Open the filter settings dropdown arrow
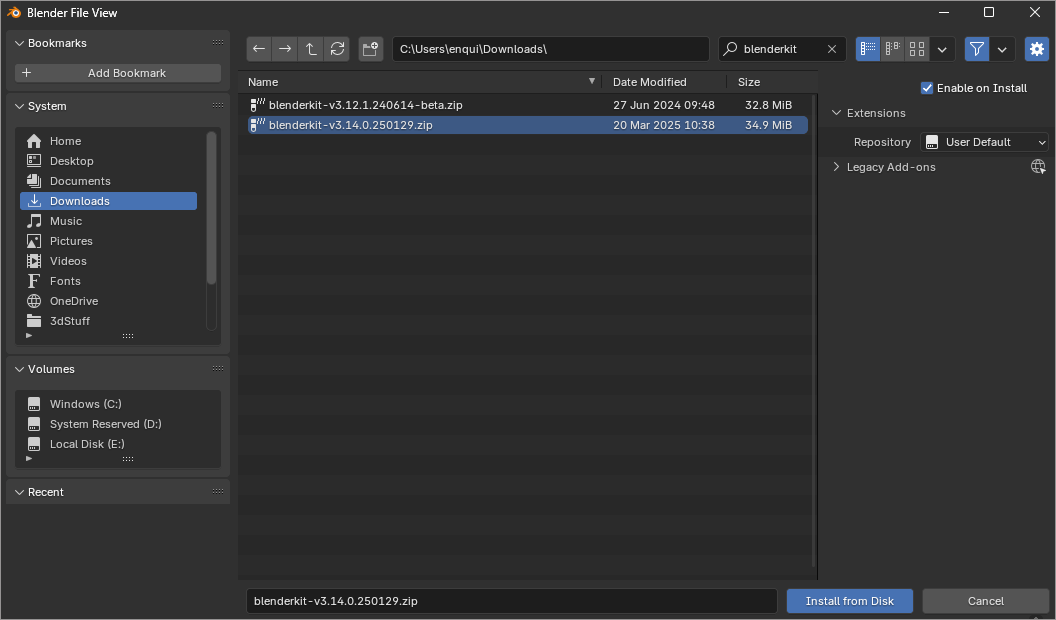This screenshot has width=1056, height=620. 1002,49
